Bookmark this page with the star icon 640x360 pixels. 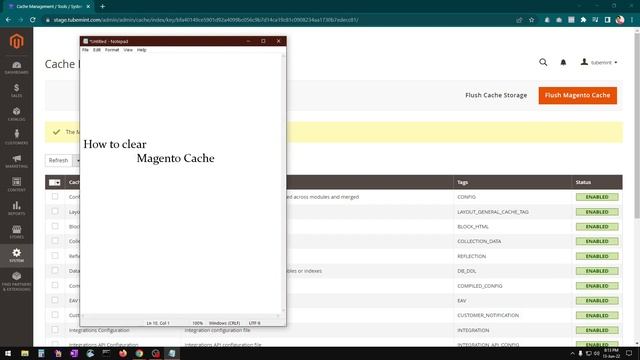point(531,20)
